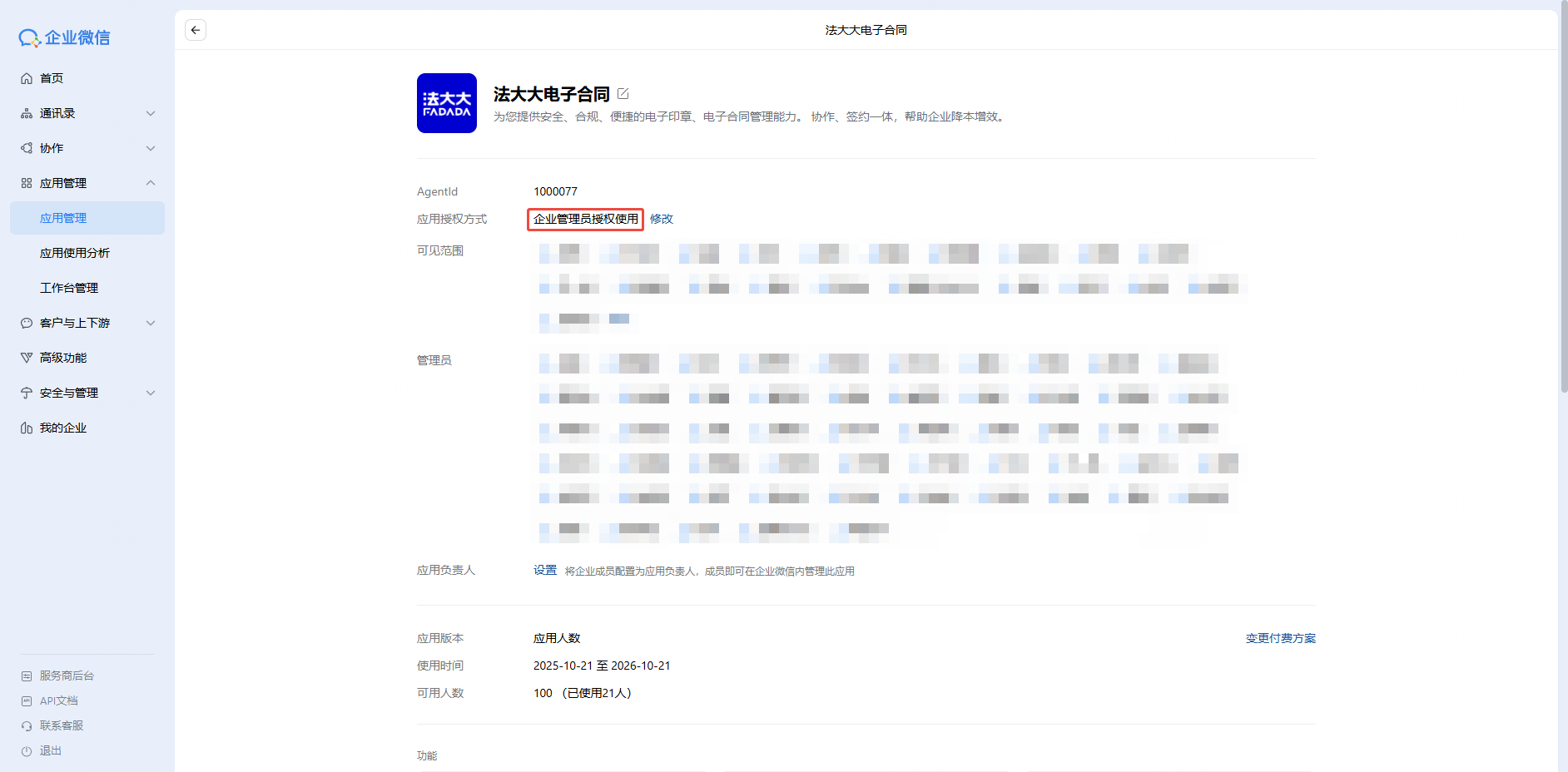Click the 企业微信 logo
Image resolution: width=1568 pixels, height=772 pixels.
tap(65, 37)
